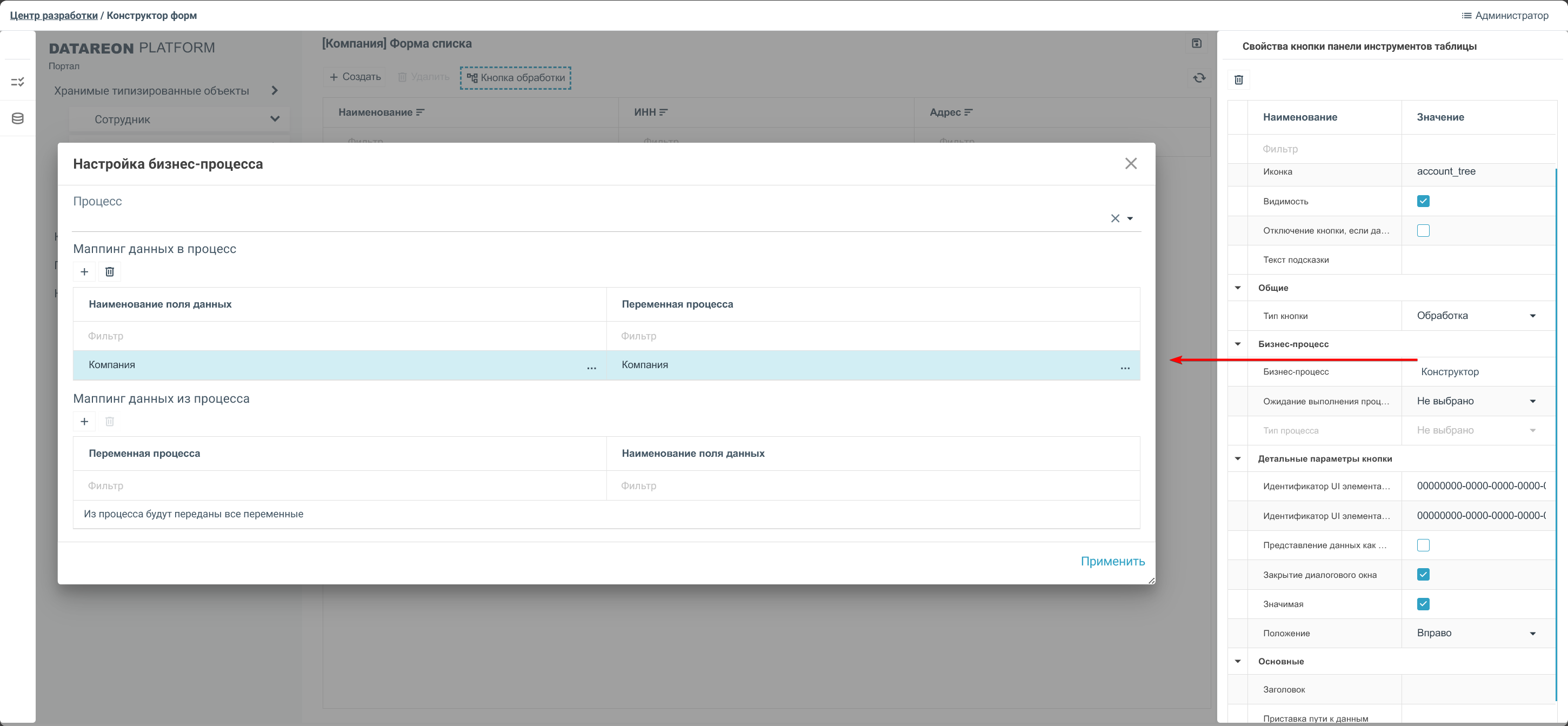The height and width of the screenshot is (726, 1568).
Task: Toggle the Закрытие диалогового окна checkbox
Action: tap(1423, 575)
